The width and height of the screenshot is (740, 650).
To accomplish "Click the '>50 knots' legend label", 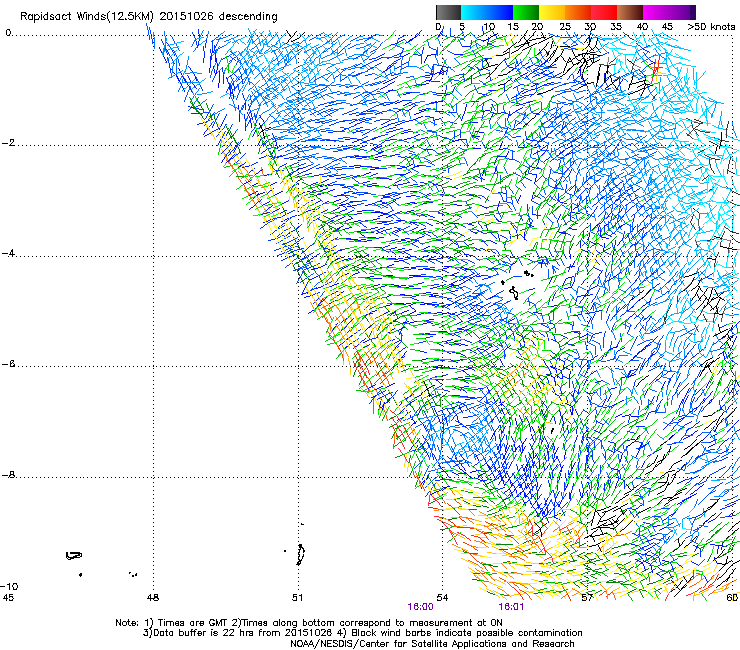I will pyautogui.click(x=711, y=27).
